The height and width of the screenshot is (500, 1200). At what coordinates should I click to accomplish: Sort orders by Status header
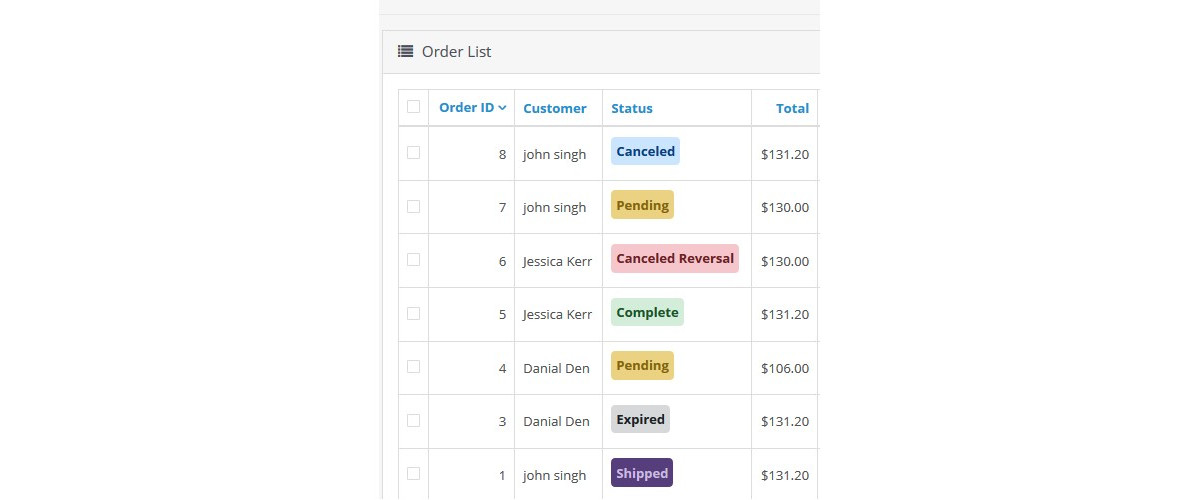click(632, 108)
